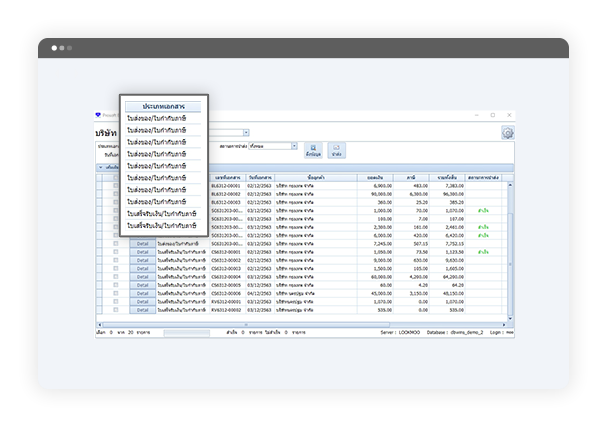This screenshot has width=610, height=425.
Task: Tick checkbox for row CS6312-00001
Action: [116, 252]
